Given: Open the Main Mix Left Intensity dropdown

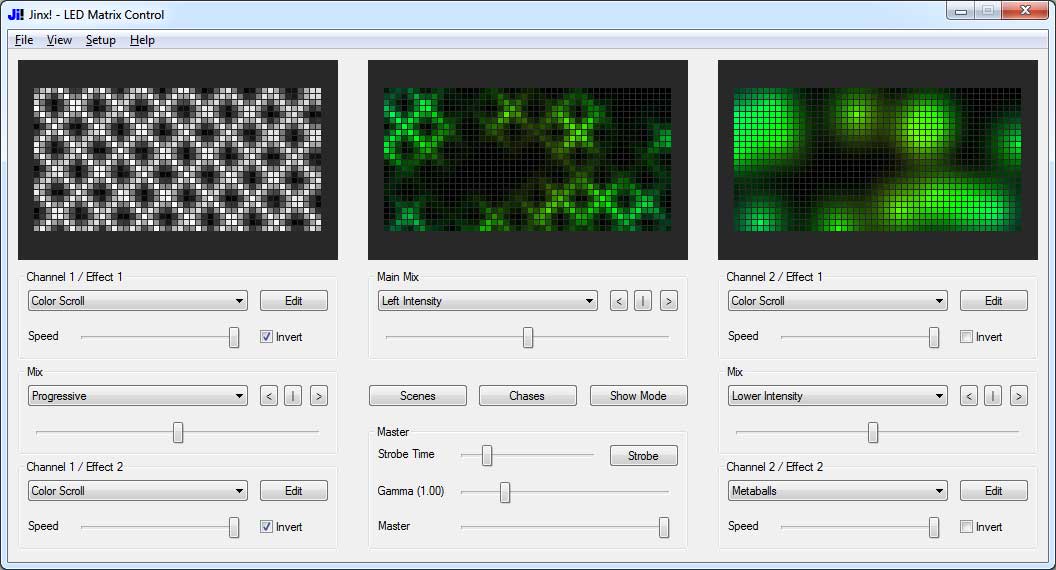Looking at the screenshot, I should point(487,301).
